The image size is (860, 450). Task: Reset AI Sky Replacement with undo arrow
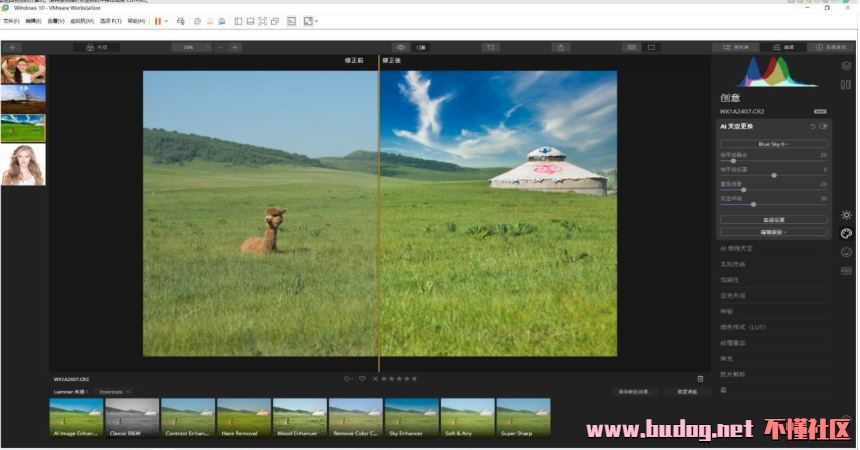(x=813, y=126)
